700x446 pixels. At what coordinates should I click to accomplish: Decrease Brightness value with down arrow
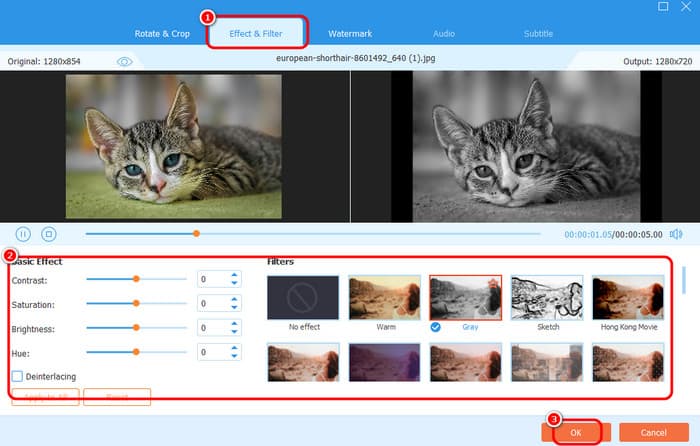pos(234,331)
